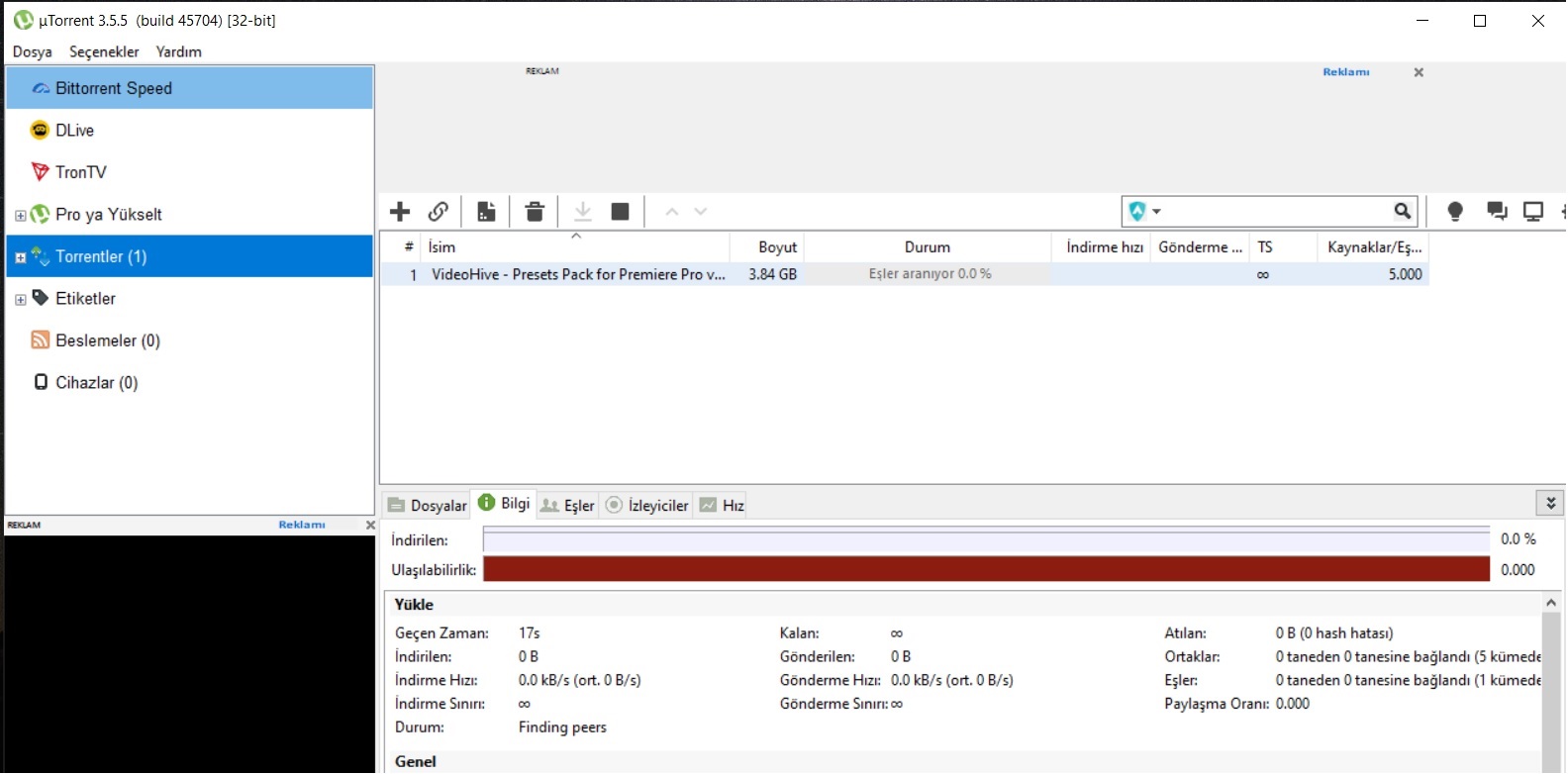Switch to the Hız tab
The width and height of the screenshot is (1568, 774).
point(722,505)
